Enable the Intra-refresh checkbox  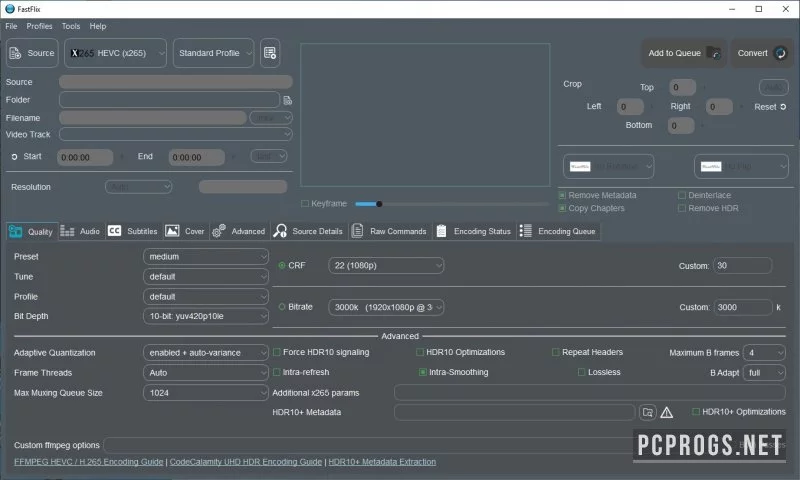277,372
